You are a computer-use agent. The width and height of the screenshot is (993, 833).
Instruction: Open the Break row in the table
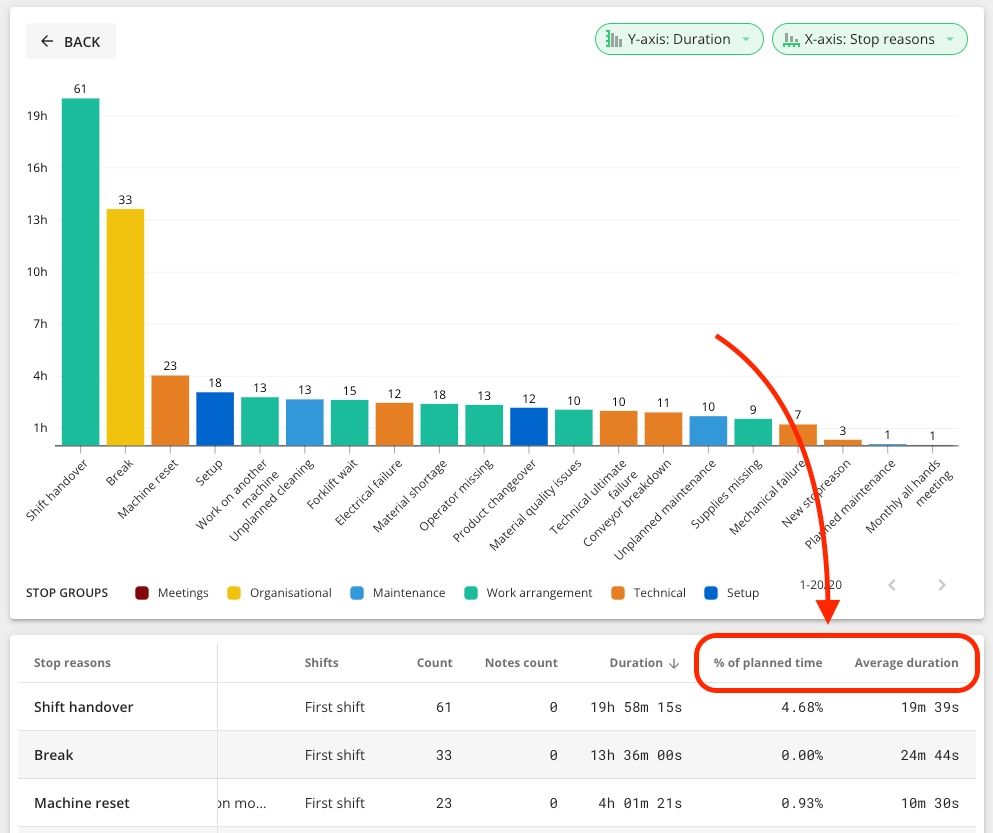[x=496, y=755]
